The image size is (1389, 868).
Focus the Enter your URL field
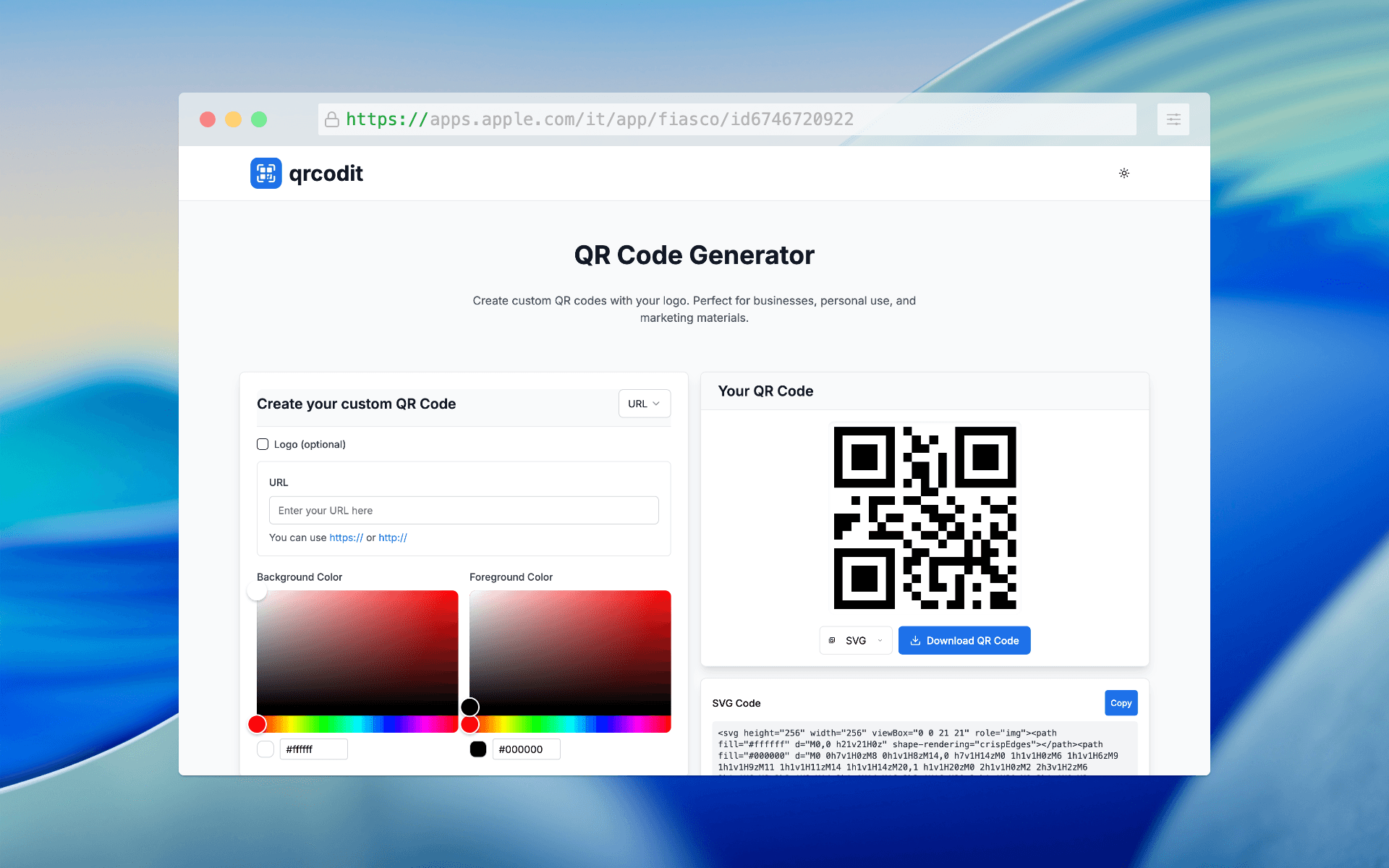point(464,511)
